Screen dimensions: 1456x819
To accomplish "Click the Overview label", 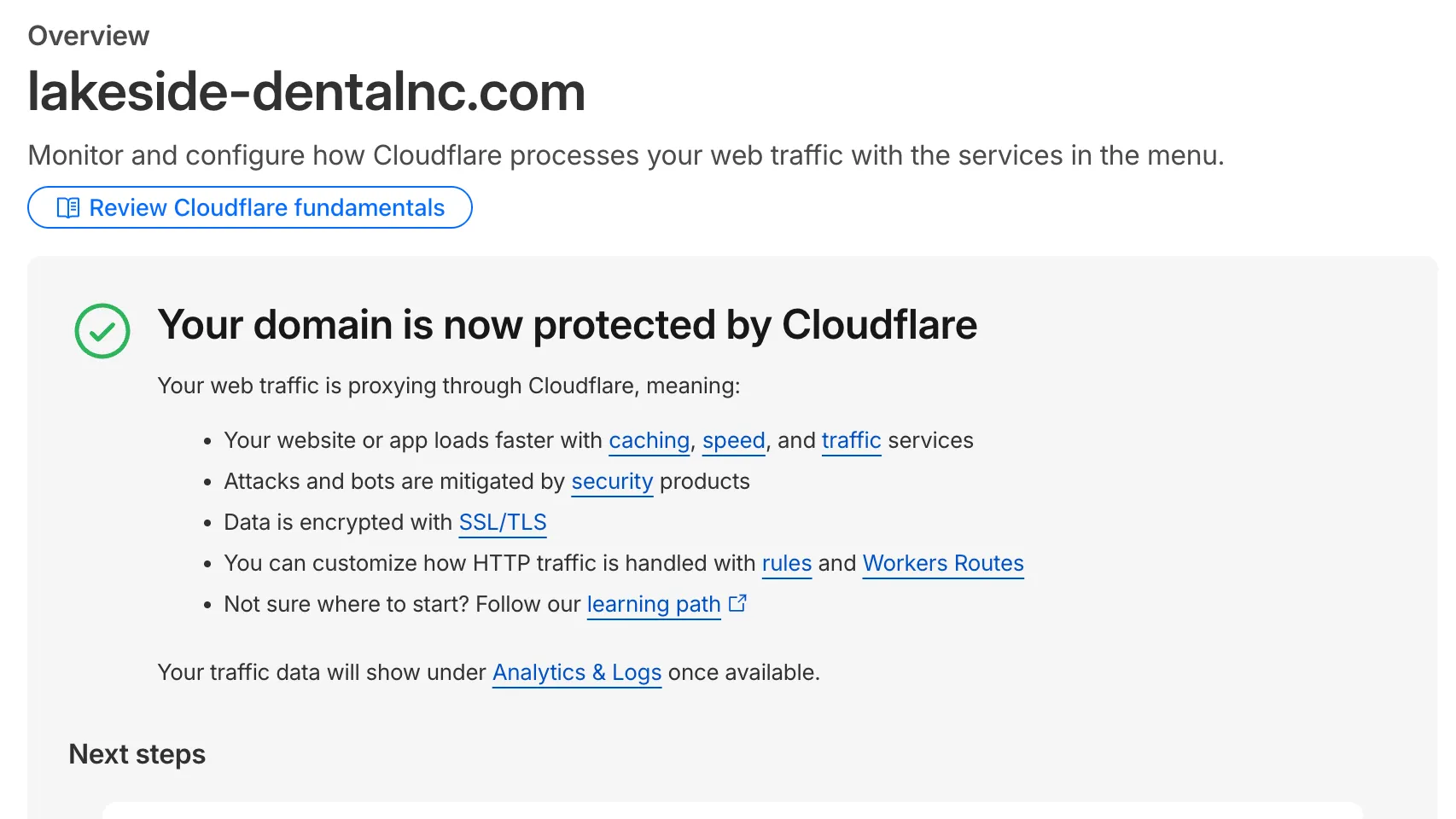I will click(x=88, y=35).
